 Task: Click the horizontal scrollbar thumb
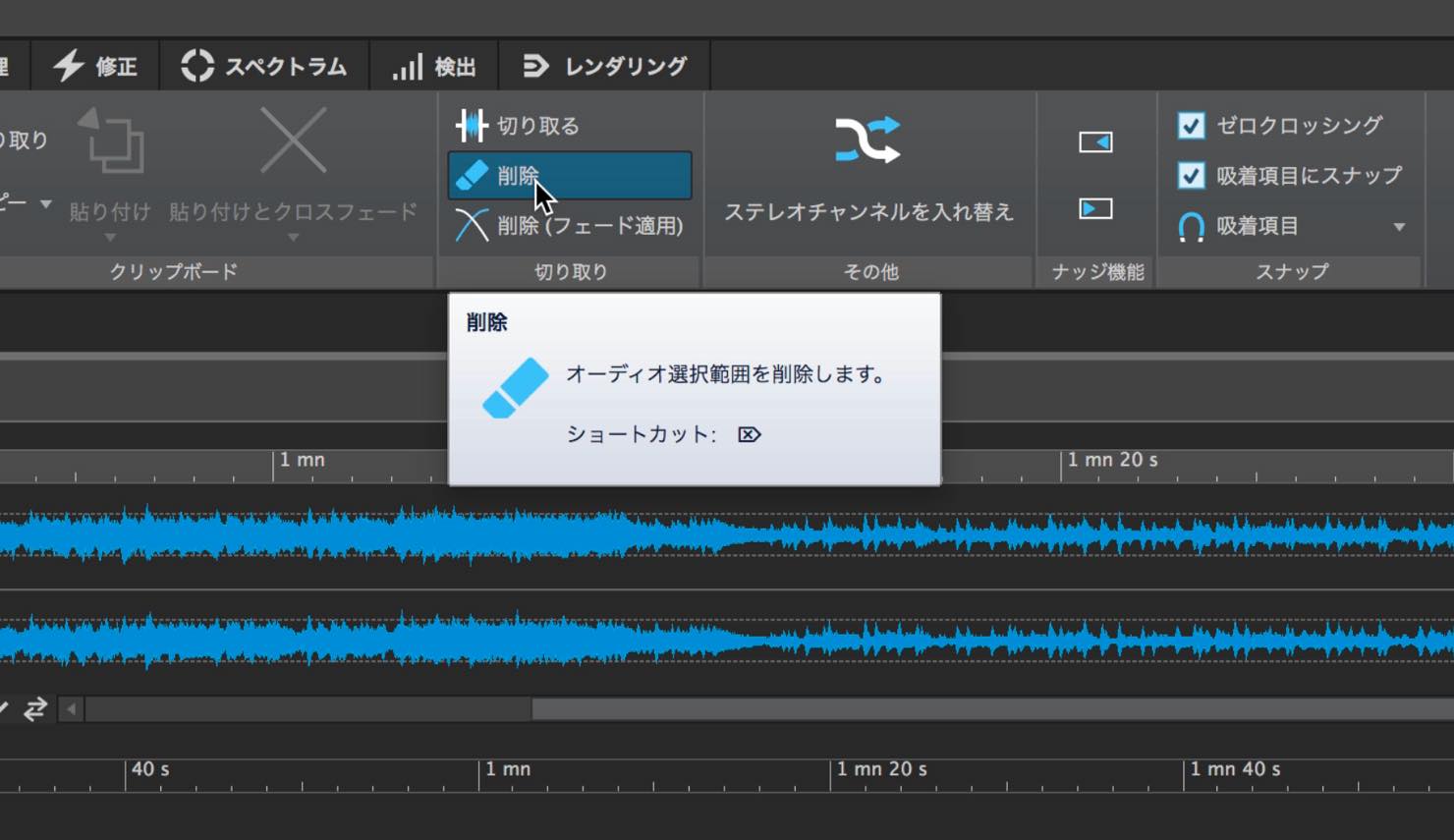(992, 709)
